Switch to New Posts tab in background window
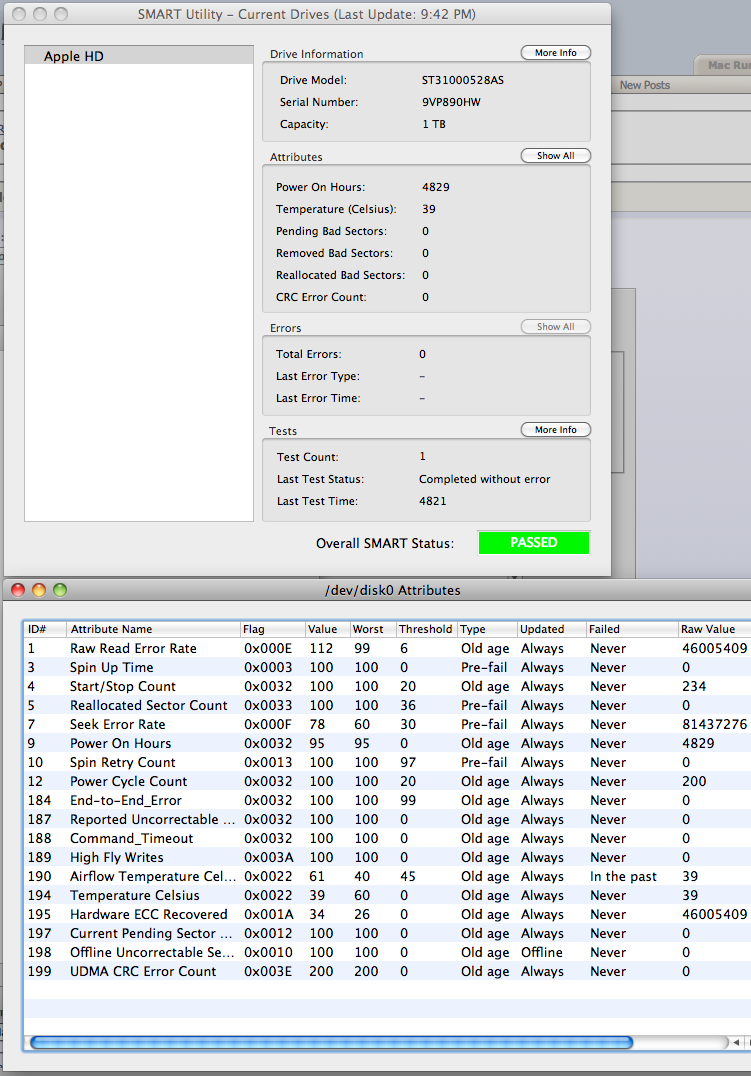 tap(645, 85)
